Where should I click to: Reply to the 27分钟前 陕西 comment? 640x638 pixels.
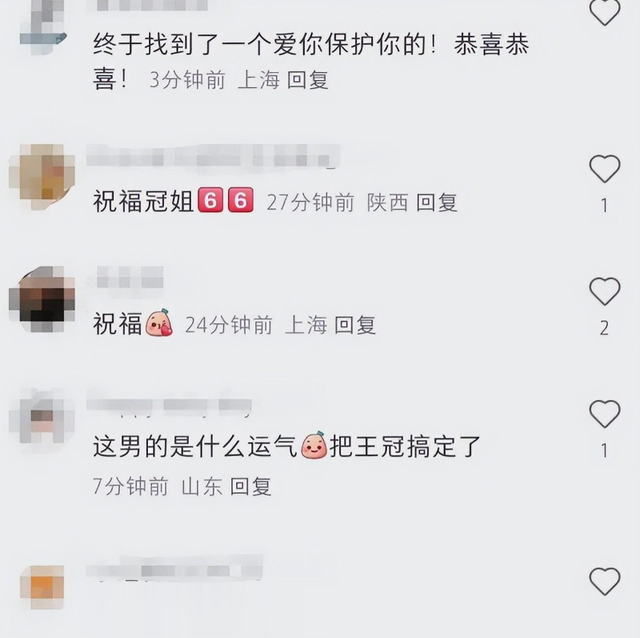tap(436, 202)
